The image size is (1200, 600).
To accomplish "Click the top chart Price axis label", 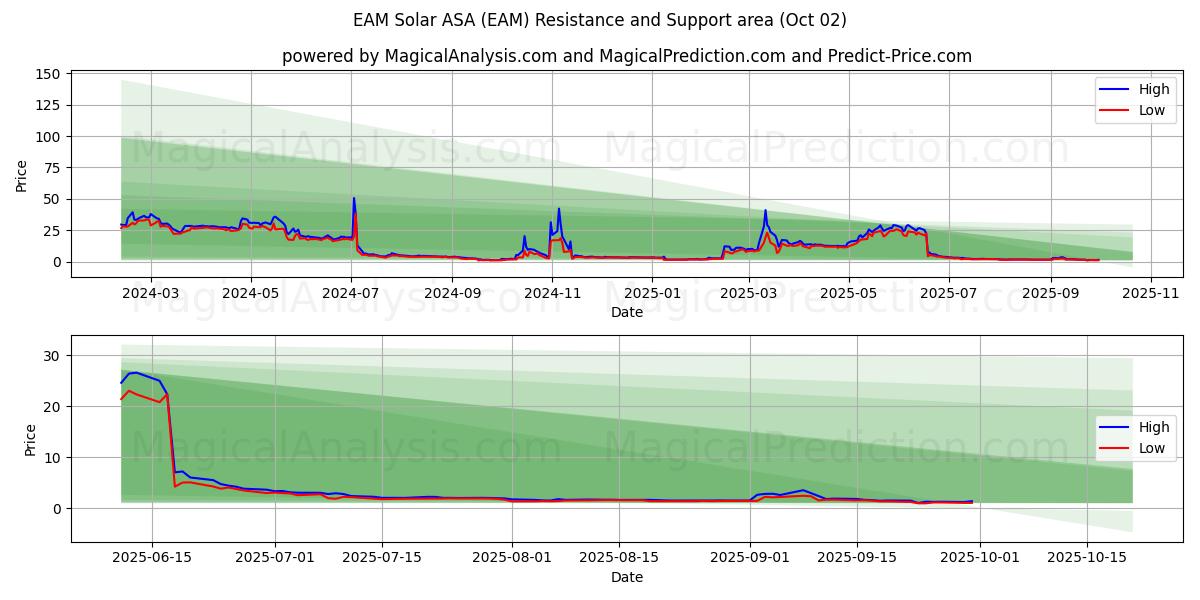I will [x=22, y=174].
